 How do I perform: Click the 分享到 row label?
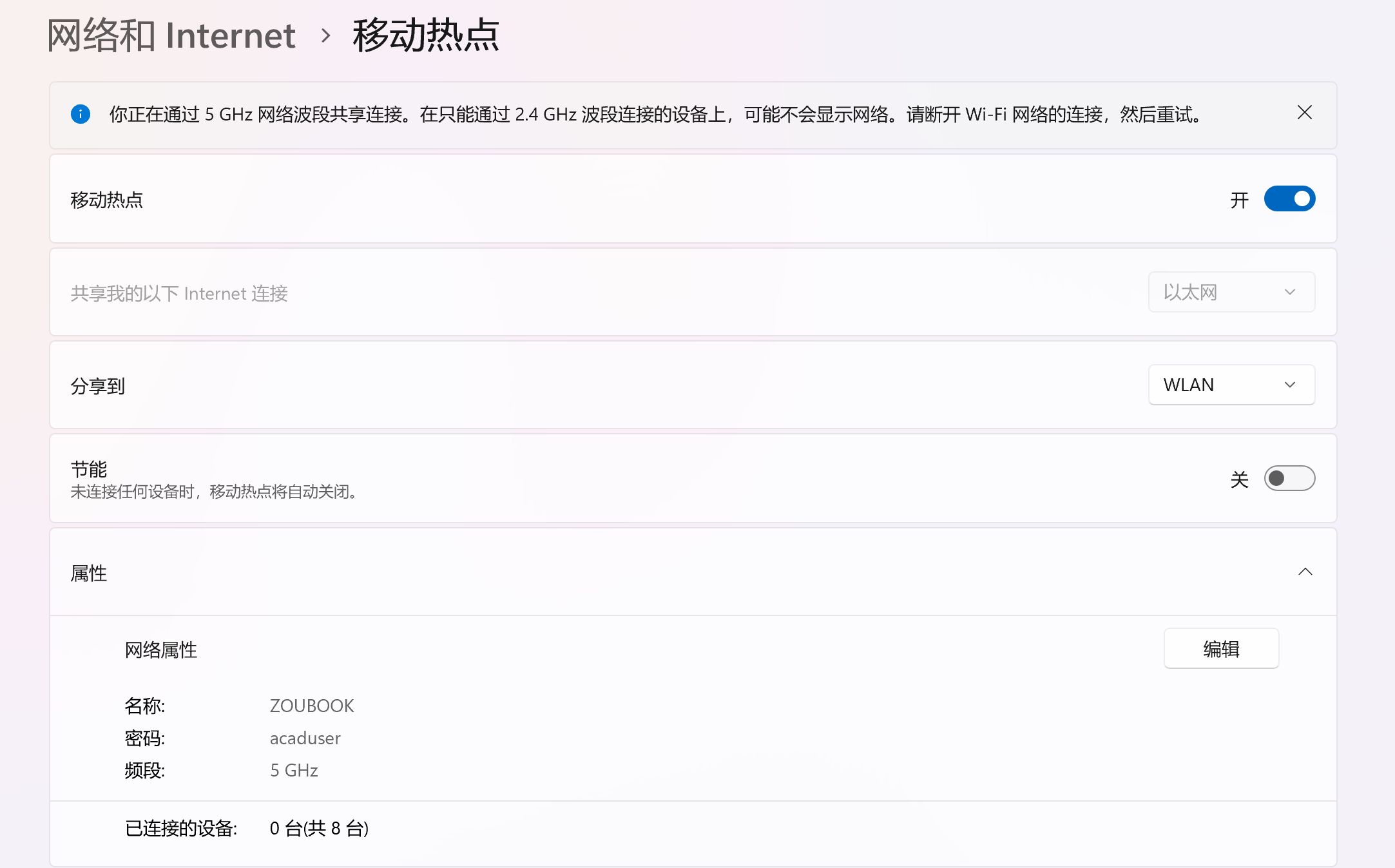pyautogui.click(x=98, y=387)
